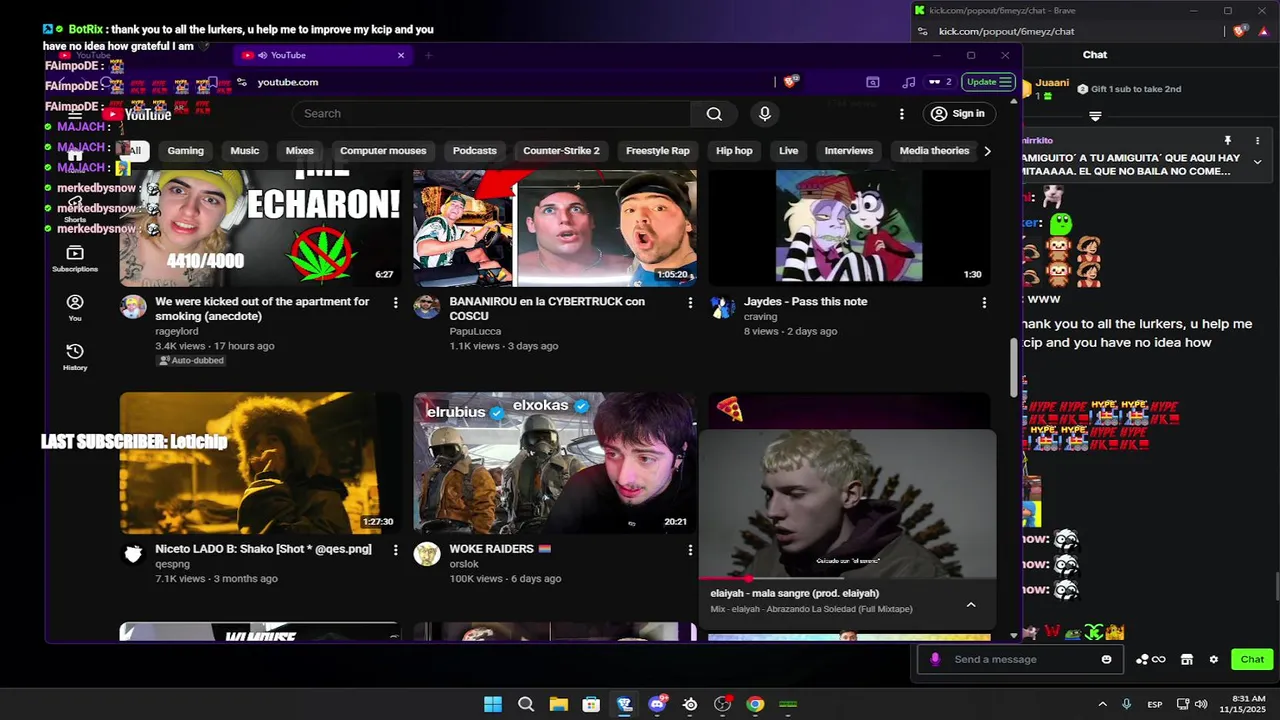Click the 'Send a message' chat field
The image size is (1280, 720).
click(x=1019, y=659)
